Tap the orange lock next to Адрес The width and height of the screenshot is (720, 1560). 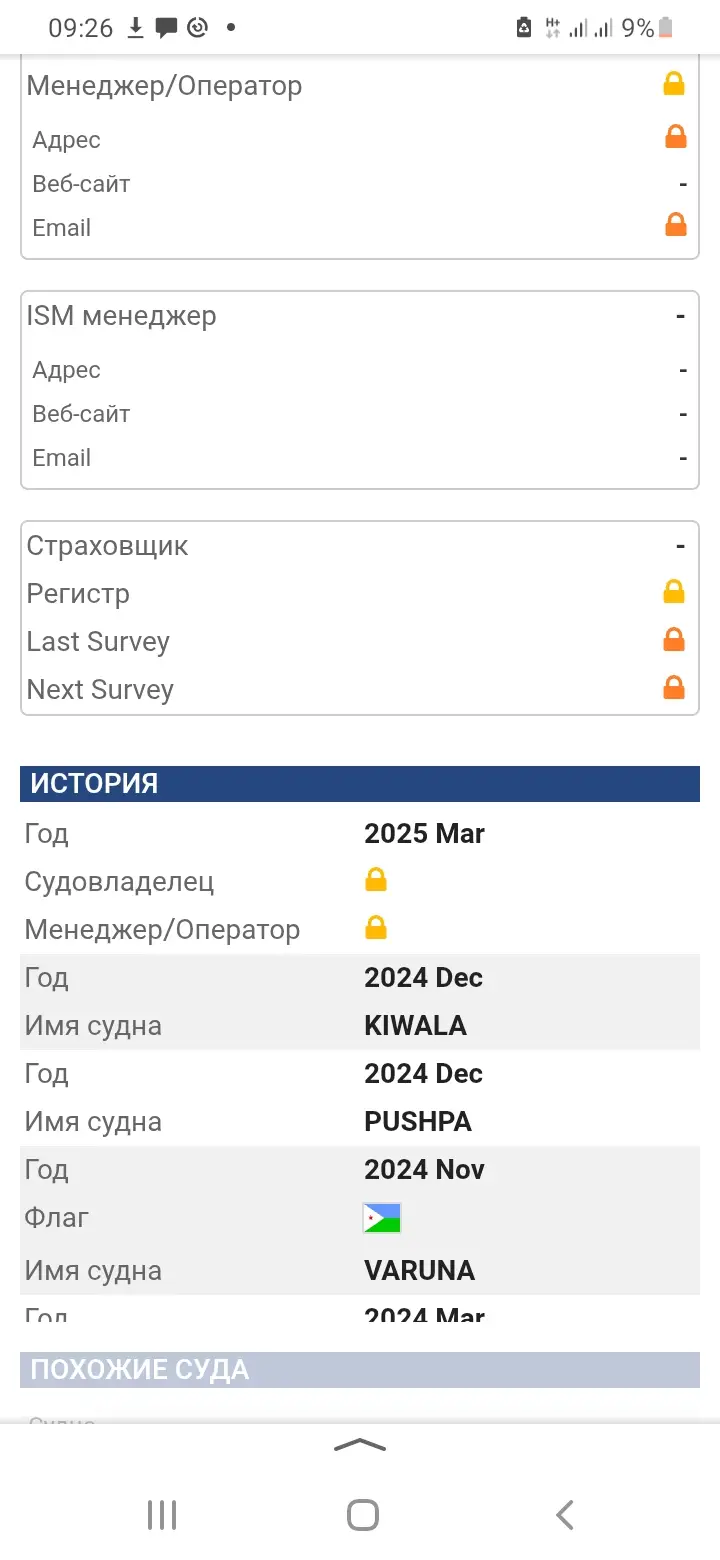pyautogui.click(x=676, y=137)
